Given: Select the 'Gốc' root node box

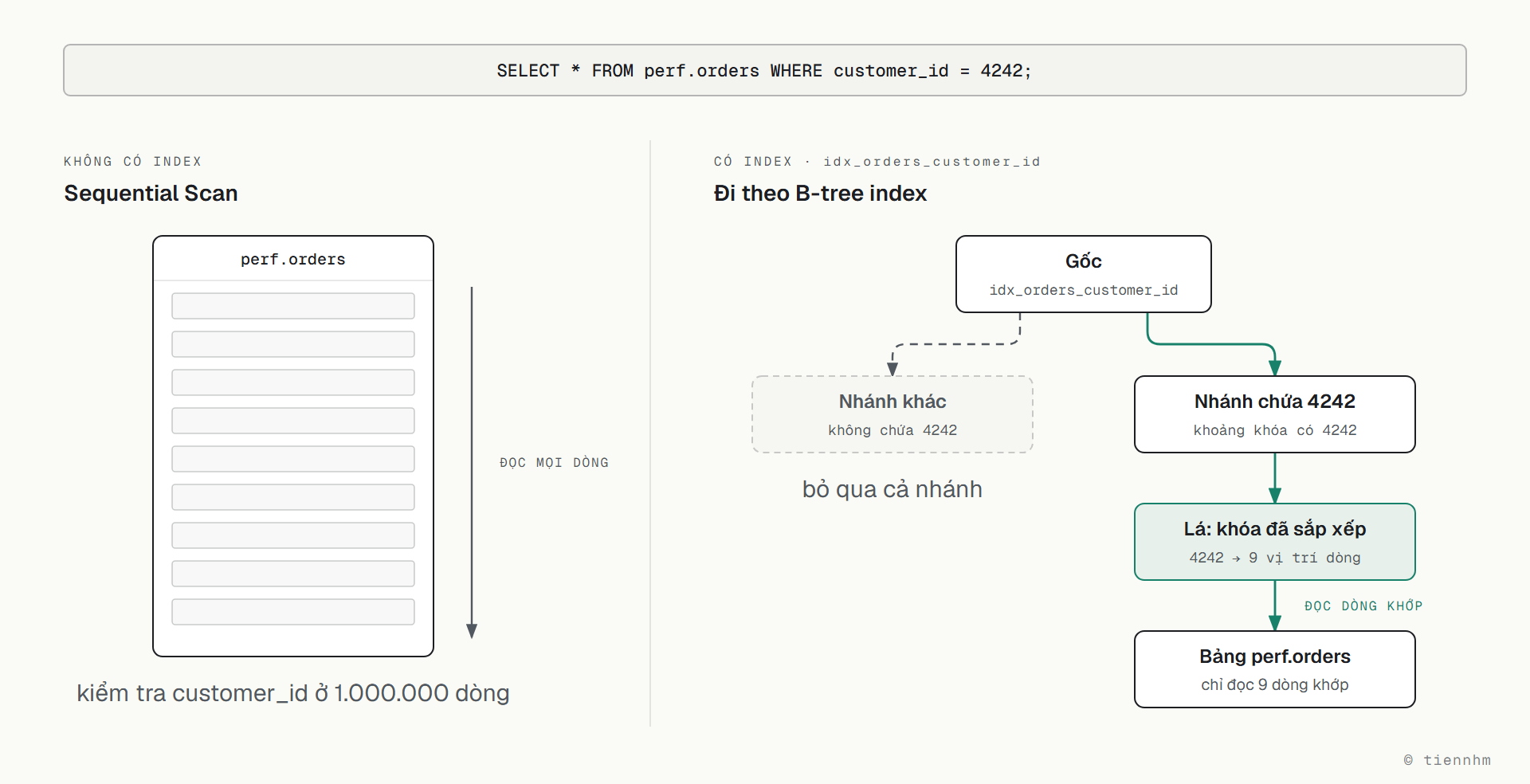Looking at the screenshot, I should 1084,274.
